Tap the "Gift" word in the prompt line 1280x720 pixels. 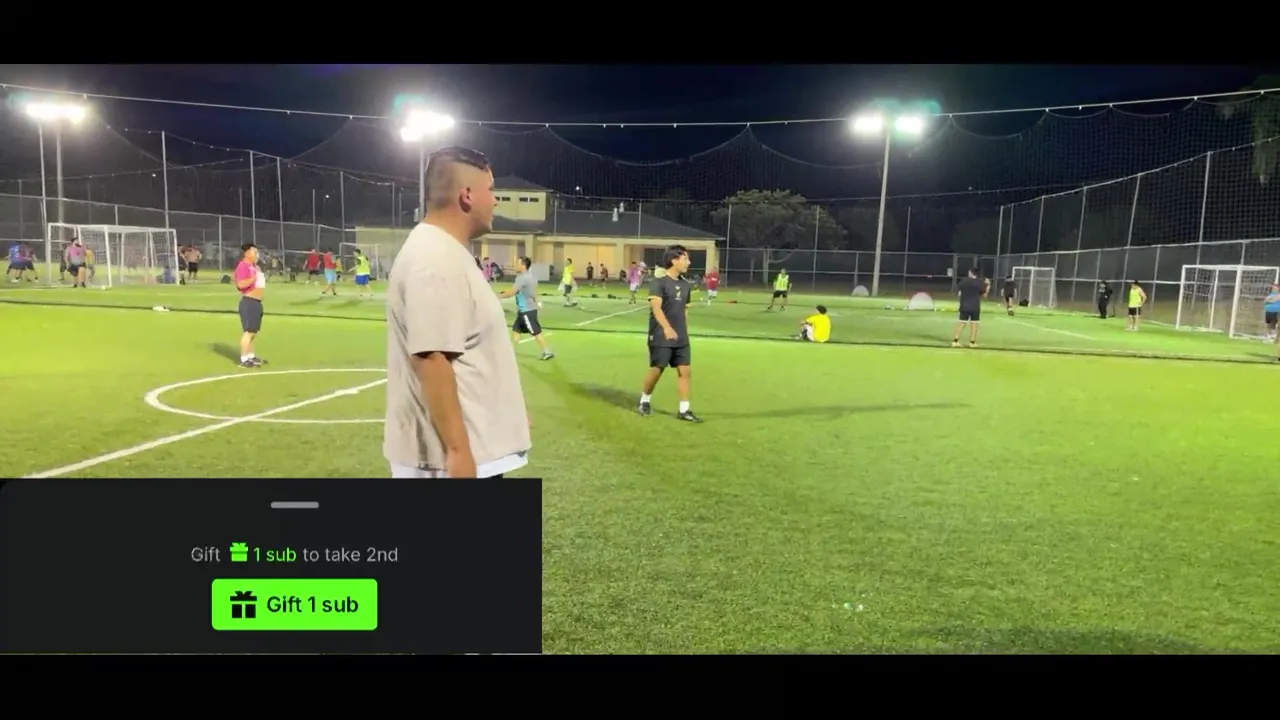(206, 554)
